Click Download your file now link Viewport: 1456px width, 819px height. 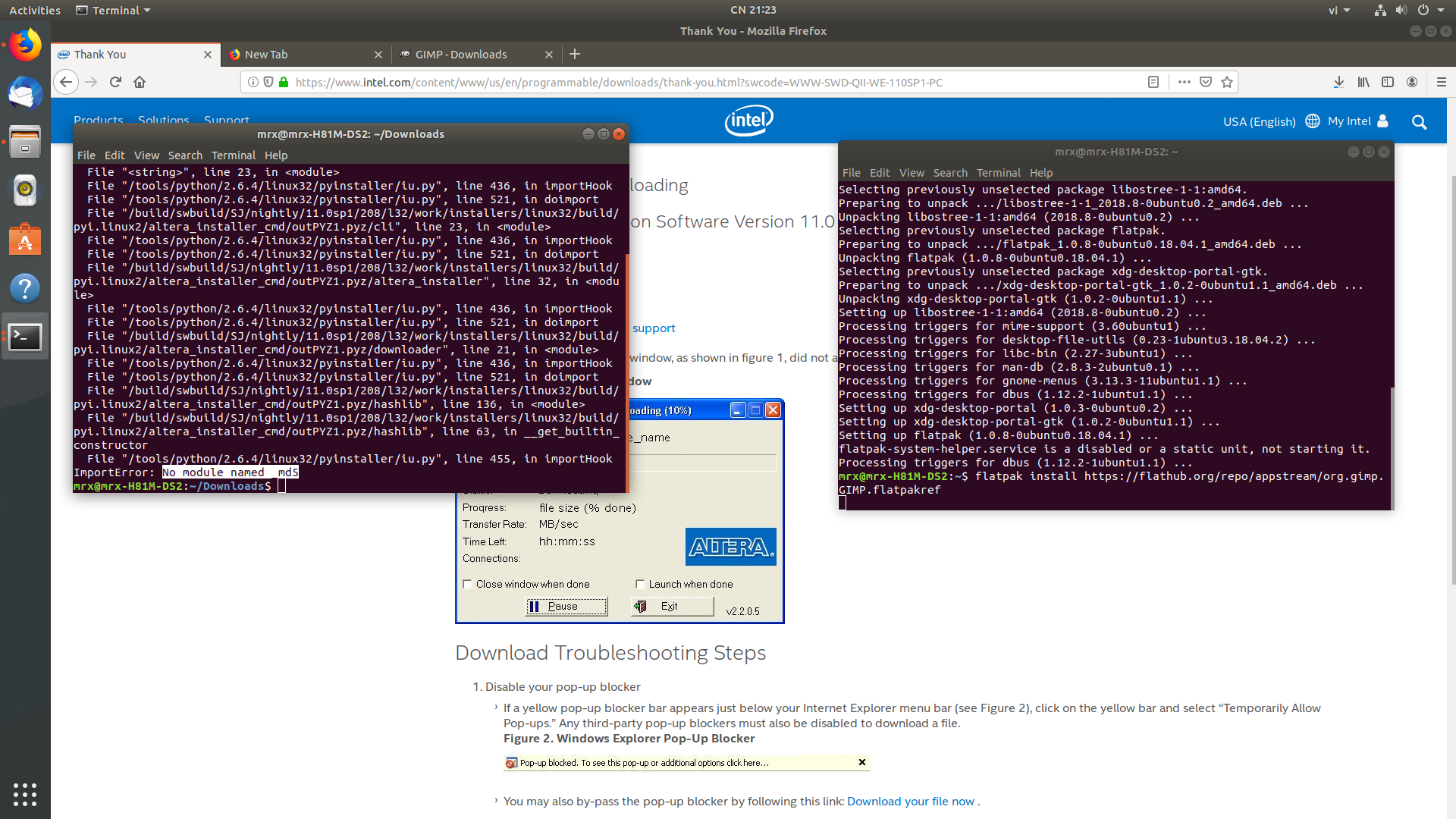(x=910, y=802)
